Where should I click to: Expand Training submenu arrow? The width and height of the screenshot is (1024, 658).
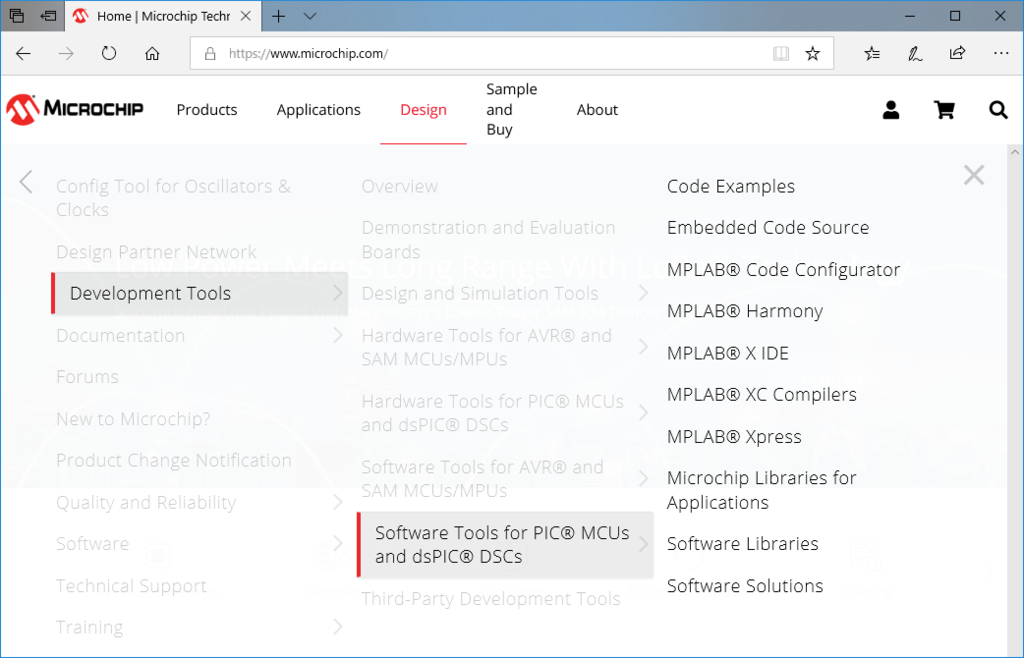coord(338,627)
